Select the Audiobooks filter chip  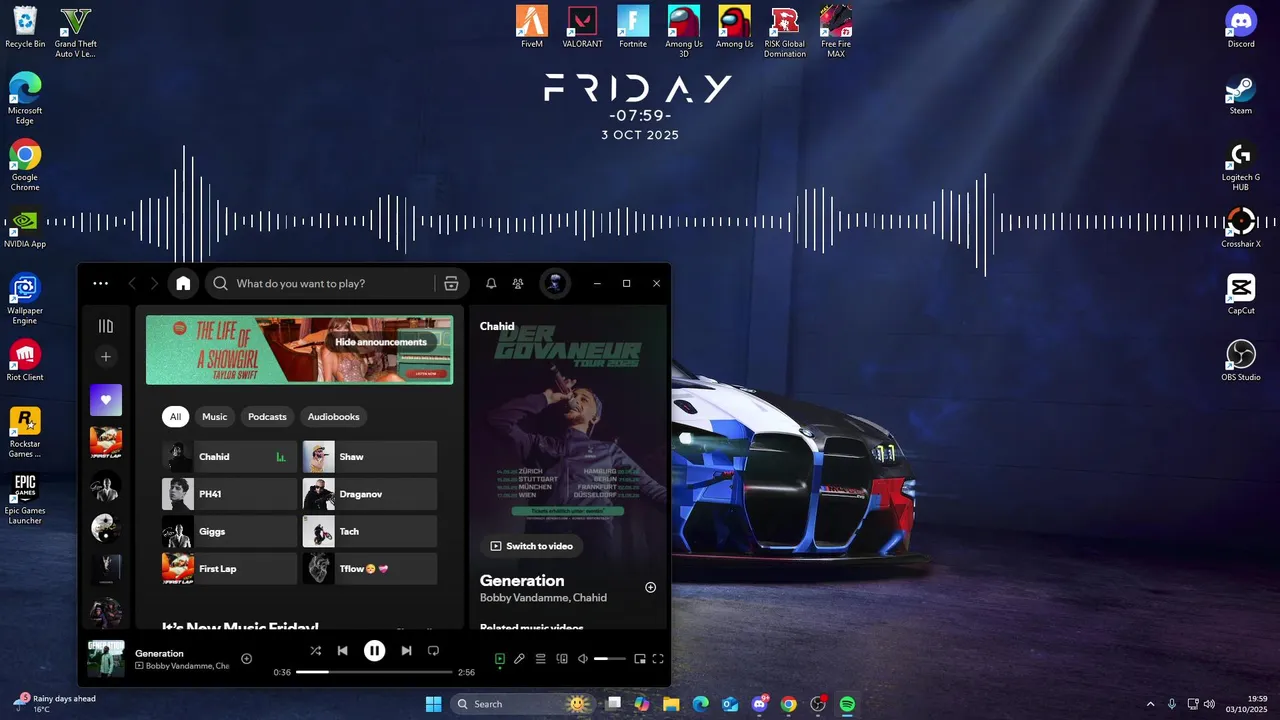click(333, 417)
